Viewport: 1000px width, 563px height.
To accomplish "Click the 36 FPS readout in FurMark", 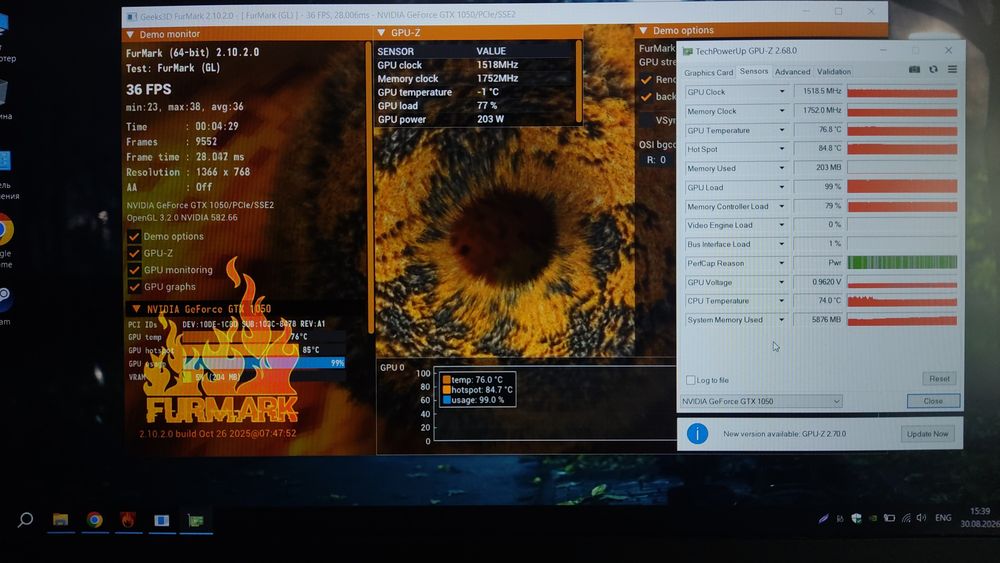I will [x=149, y=89].
